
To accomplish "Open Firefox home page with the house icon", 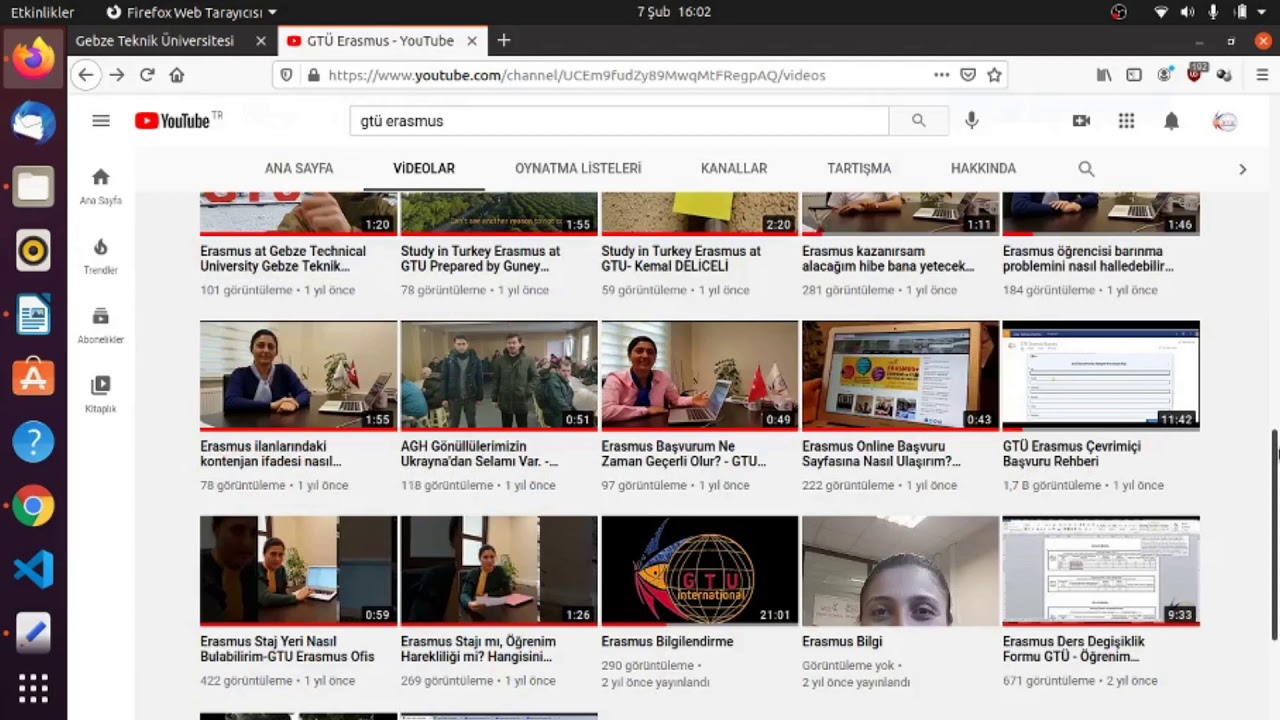I will [177, 75].
